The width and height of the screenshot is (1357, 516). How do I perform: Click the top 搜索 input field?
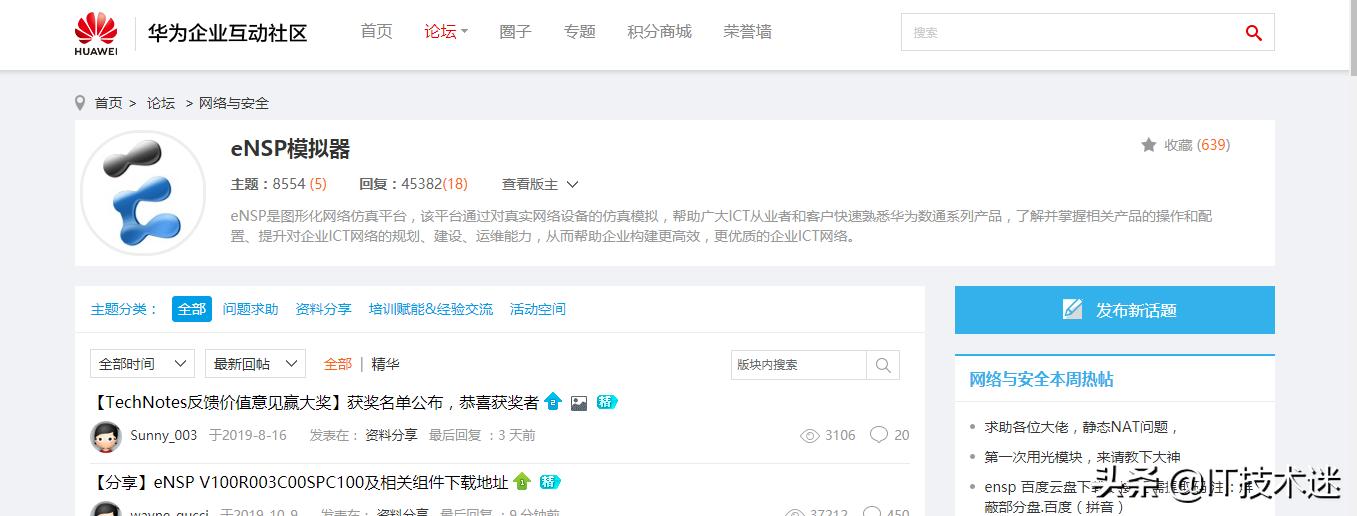tap(1067, 32)
